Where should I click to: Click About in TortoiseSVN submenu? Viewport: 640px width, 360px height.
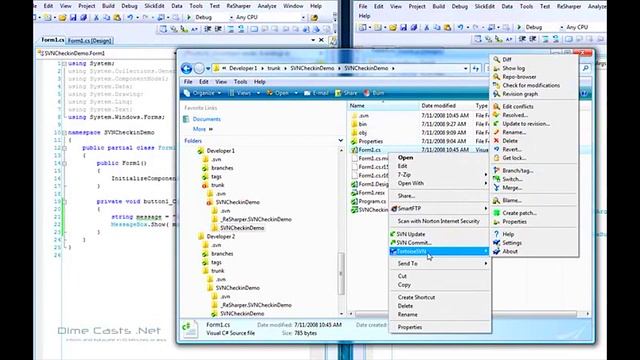pyautogui.click(x=510, y=251)
